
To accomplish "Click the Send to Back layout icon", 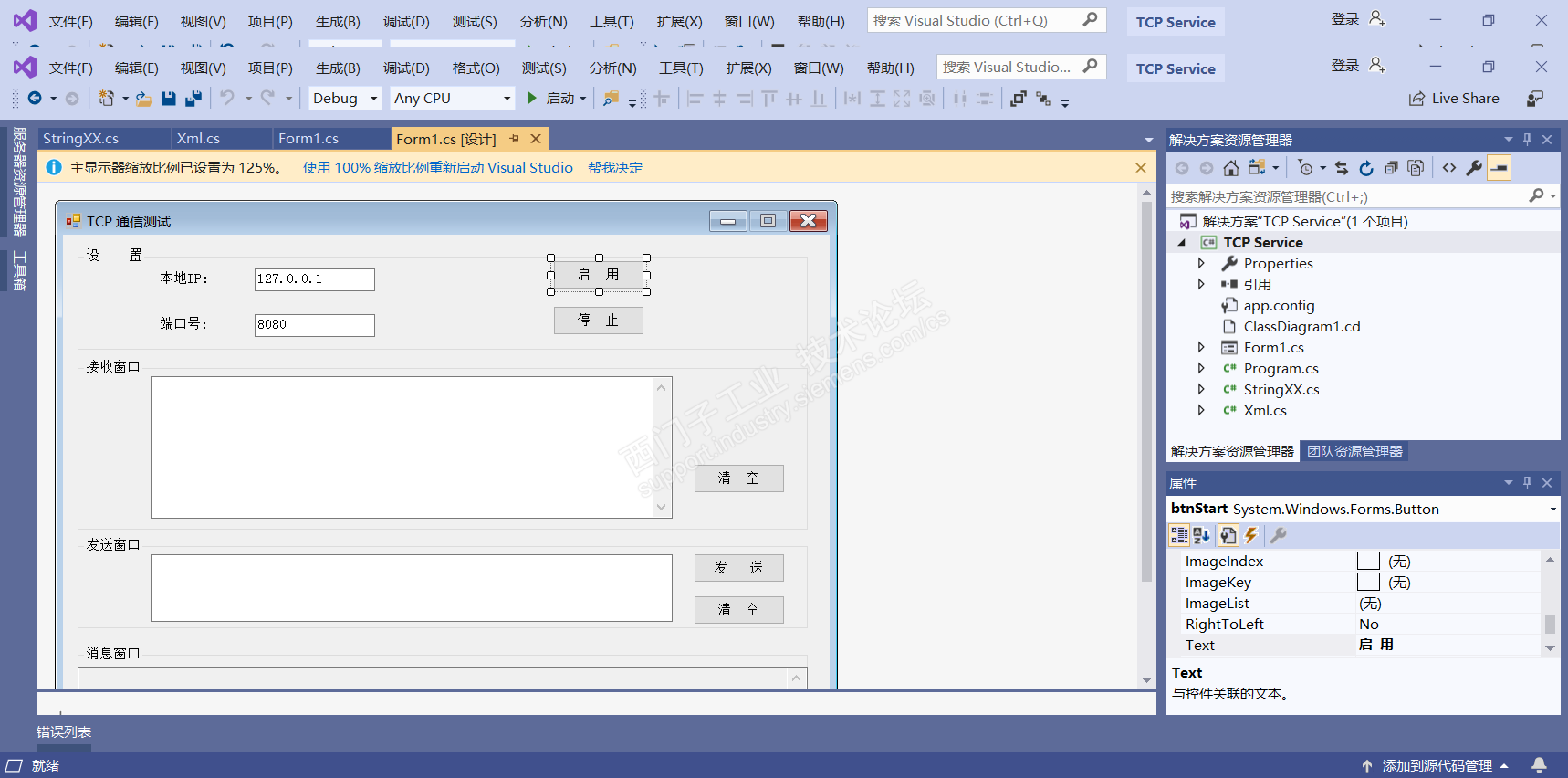I will pos(1043,98).
